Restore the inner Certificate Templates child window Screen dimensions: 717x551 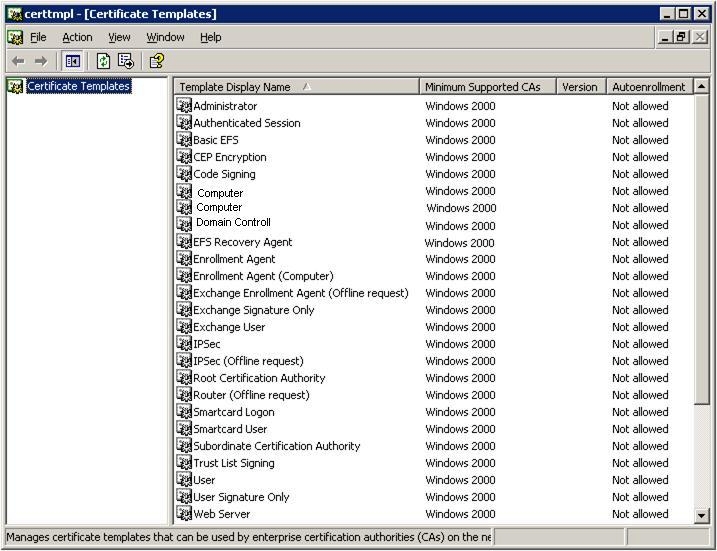pos(681,37)
